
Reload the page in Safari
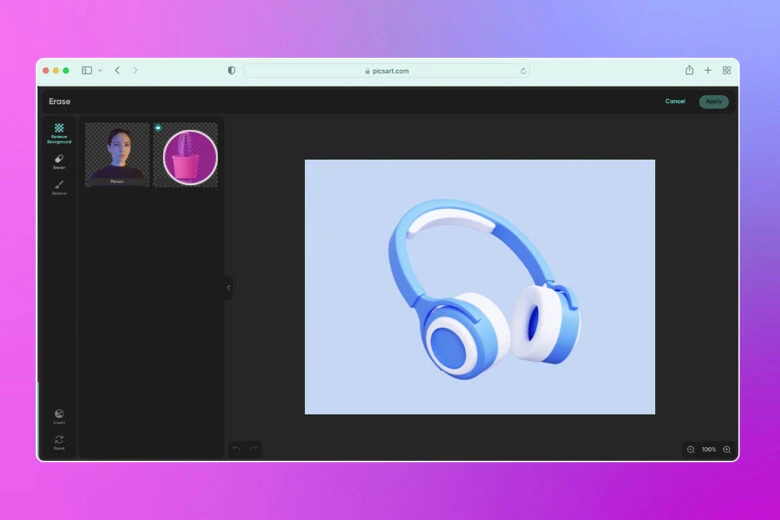[x=523, y=71]
